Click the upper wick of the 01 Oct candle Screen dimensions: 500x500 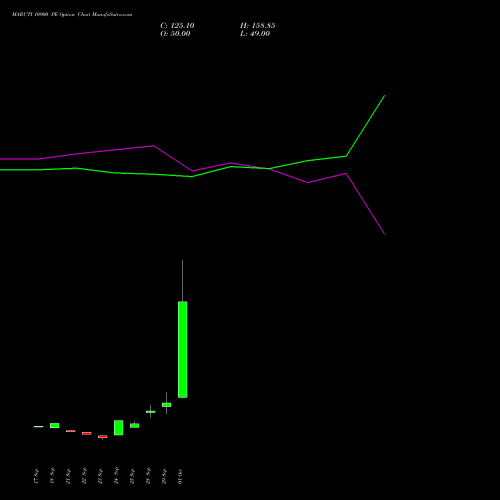click(x=182, y=280)
